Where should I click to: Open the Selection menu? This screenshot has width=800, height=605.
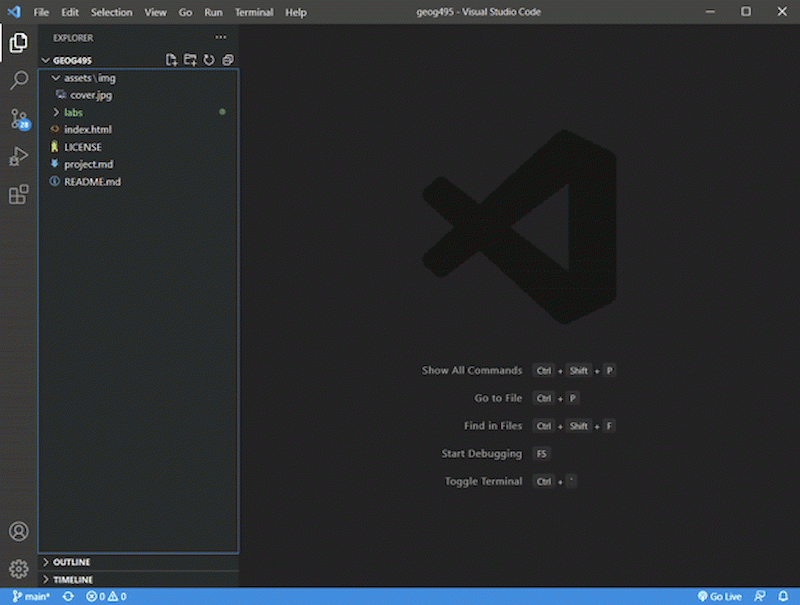111,12
